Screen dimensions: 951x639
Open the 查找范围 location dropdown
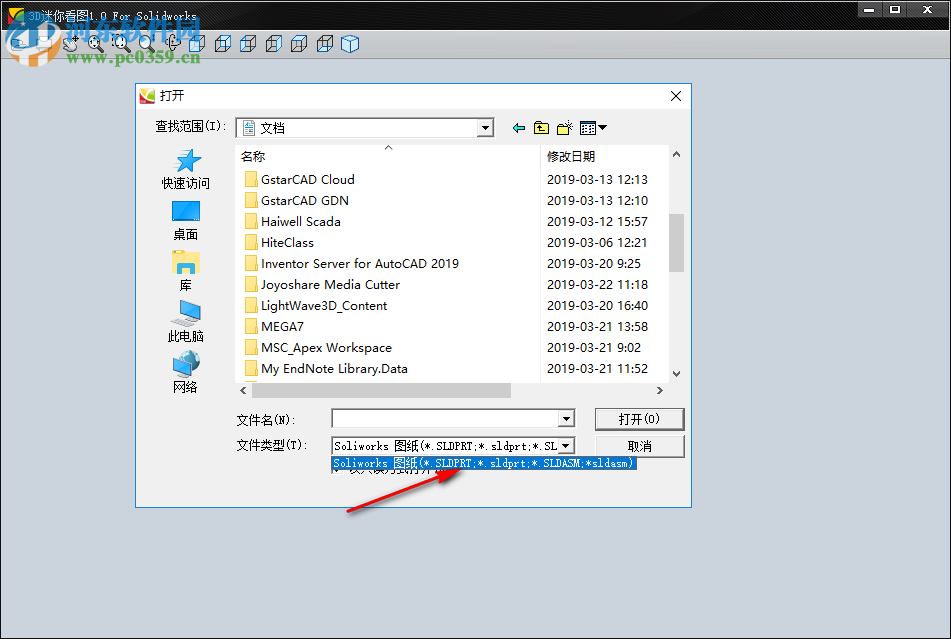(485, 127)
